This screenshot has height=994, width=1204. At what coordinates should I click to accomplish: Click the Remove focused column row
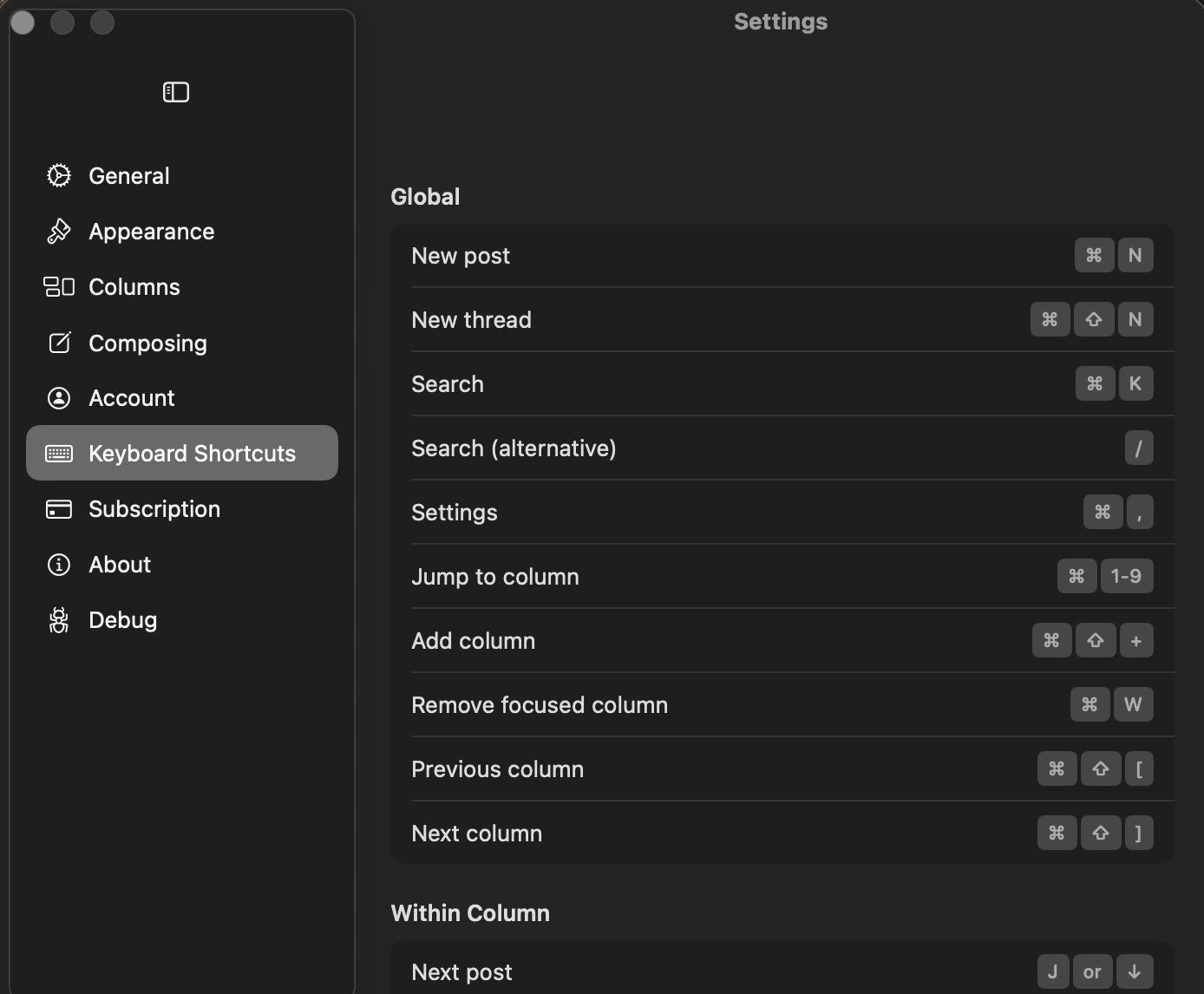781,704
